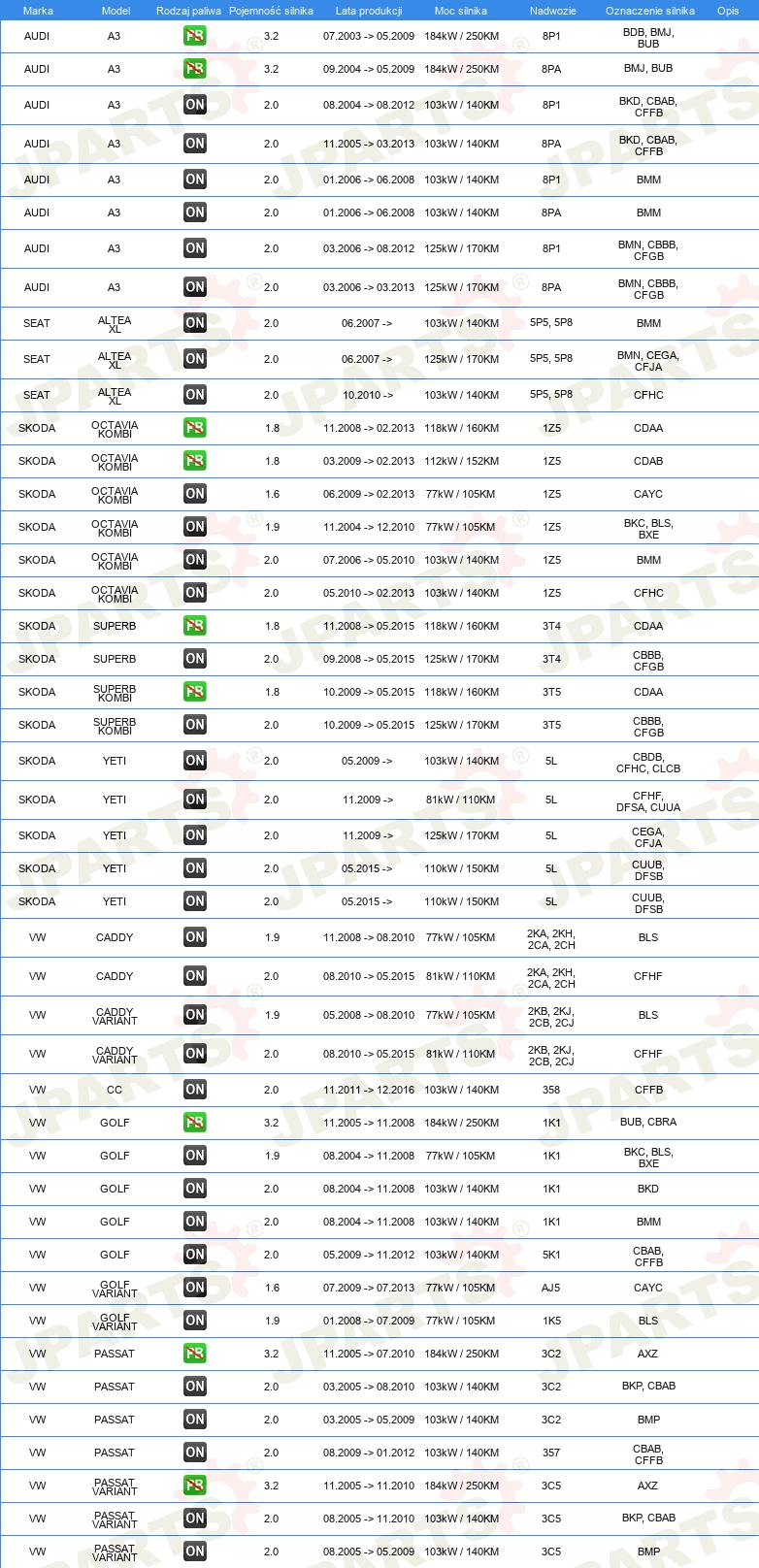Click the petrol icon in the Octavia Kombi CDAB row
This screenshot has height=1568, width=759.
(x=195, y=461)
